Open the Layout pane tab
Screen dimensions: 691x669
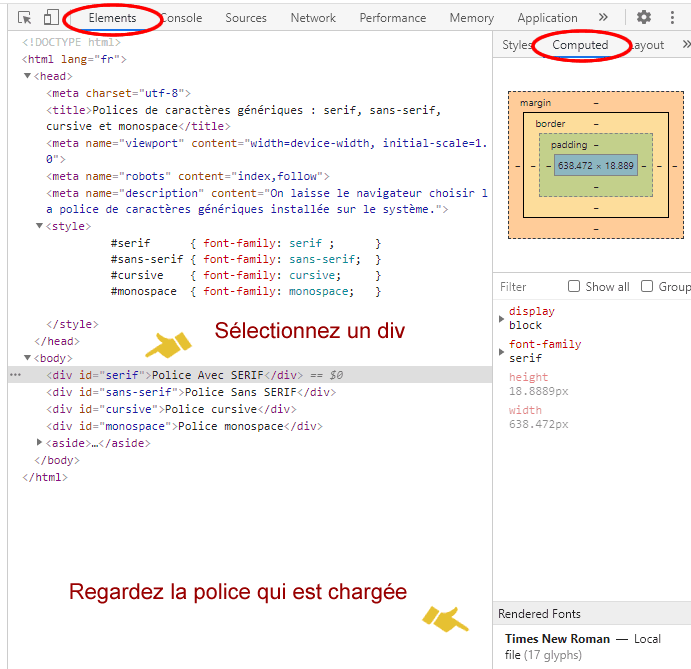click(x=647, y=45)
